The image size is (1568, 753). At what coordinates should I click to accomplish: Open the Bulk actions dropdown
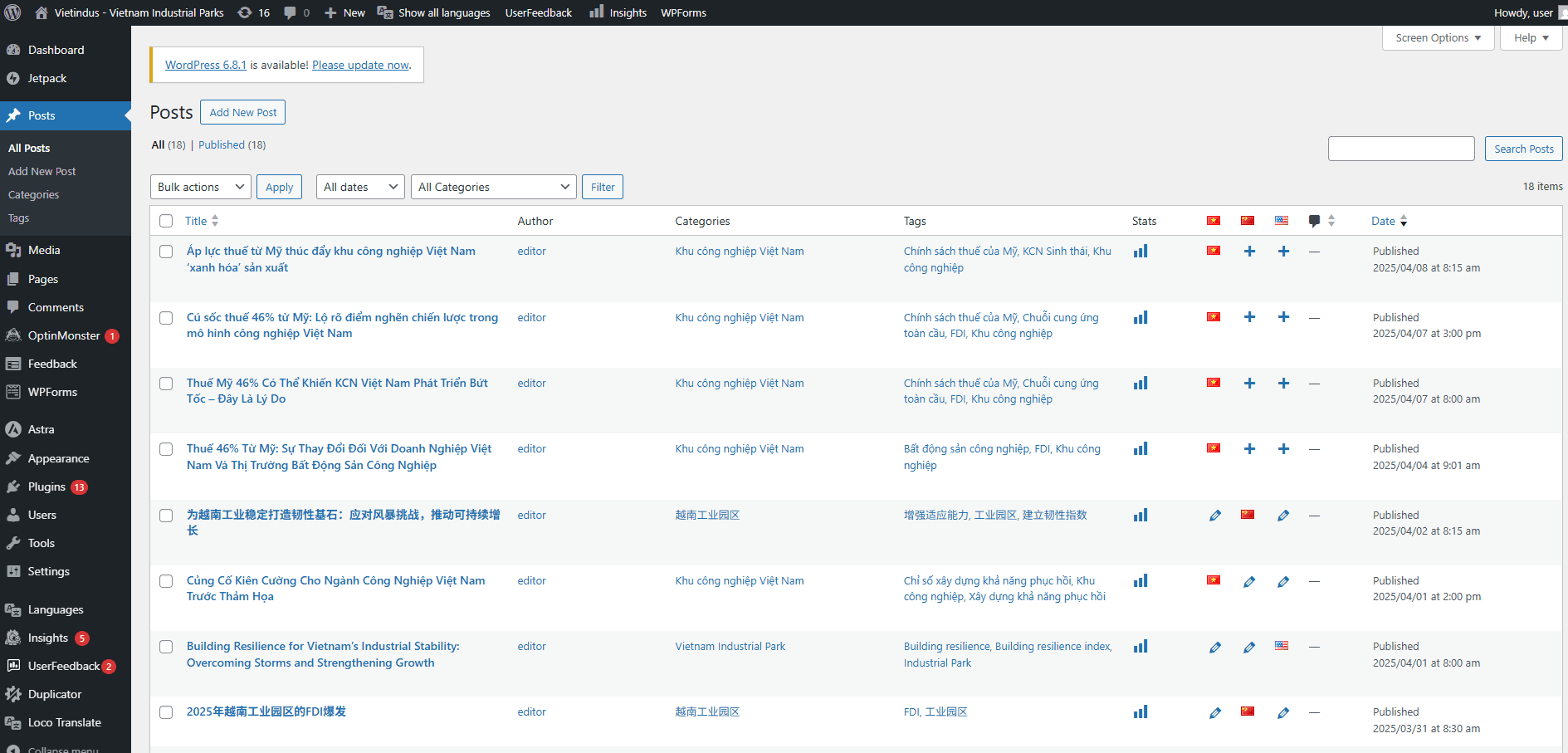click(x=200, y=187)
